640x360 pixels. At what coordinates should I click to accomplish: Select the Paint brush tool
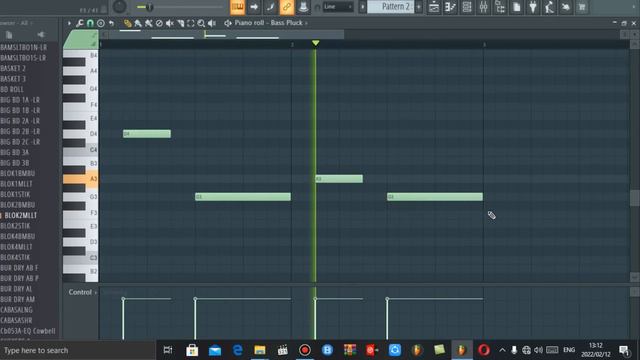[138, 23]
